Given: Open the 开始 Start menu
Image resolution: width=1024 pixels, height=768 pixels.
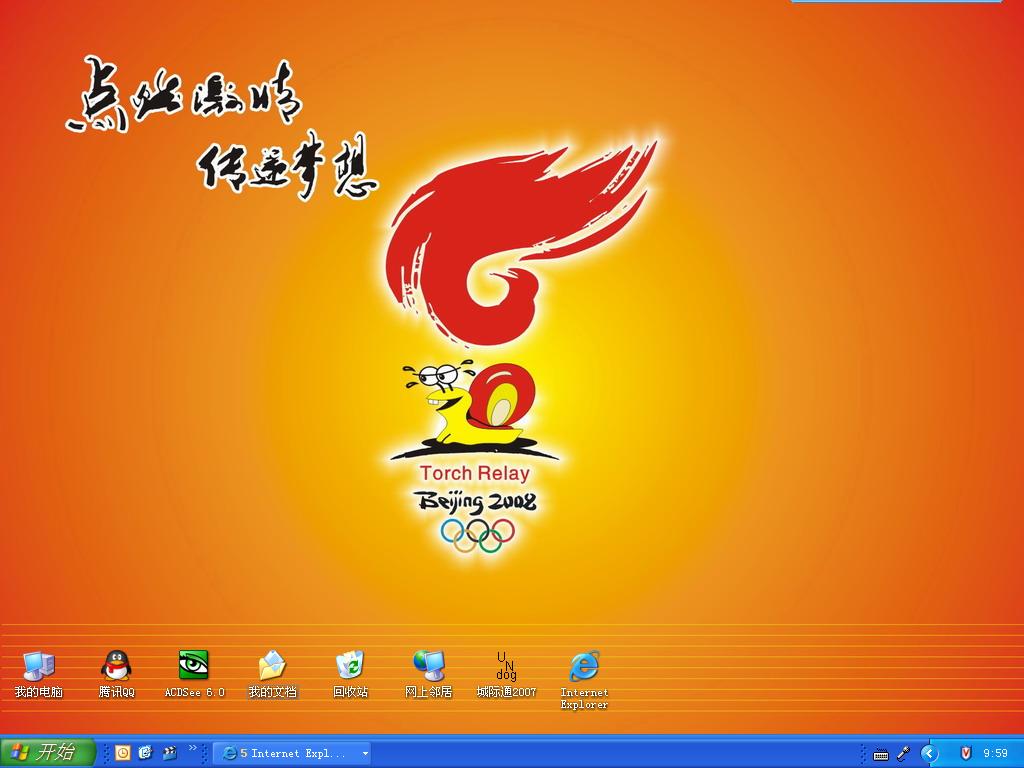Looking at the screenshot, I should 48,753.
